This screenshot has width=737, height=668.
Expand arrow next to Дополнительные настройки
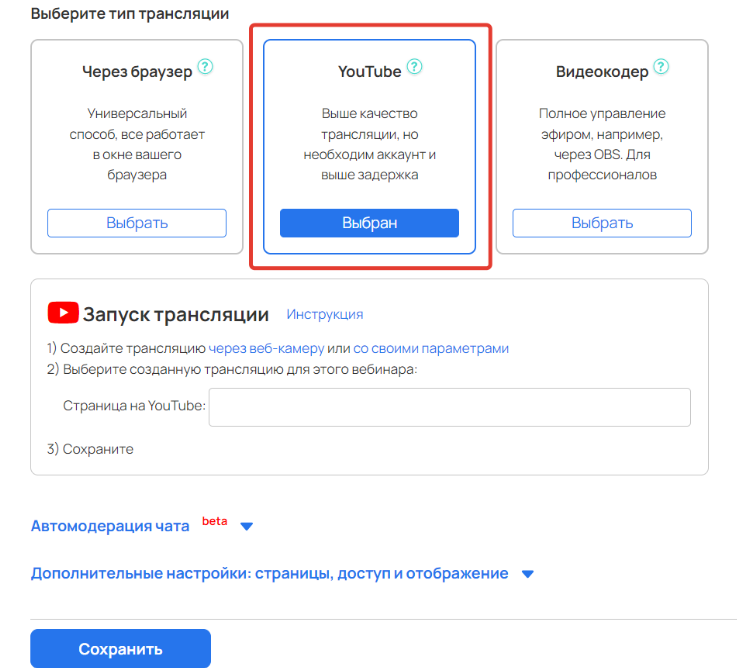pyautogui.click(x=528, y=574)
